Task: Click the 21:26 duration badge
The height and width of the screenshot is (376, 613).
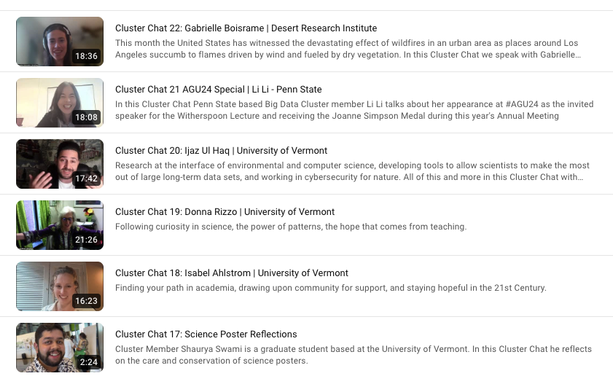Action: (x=86, y=240)
